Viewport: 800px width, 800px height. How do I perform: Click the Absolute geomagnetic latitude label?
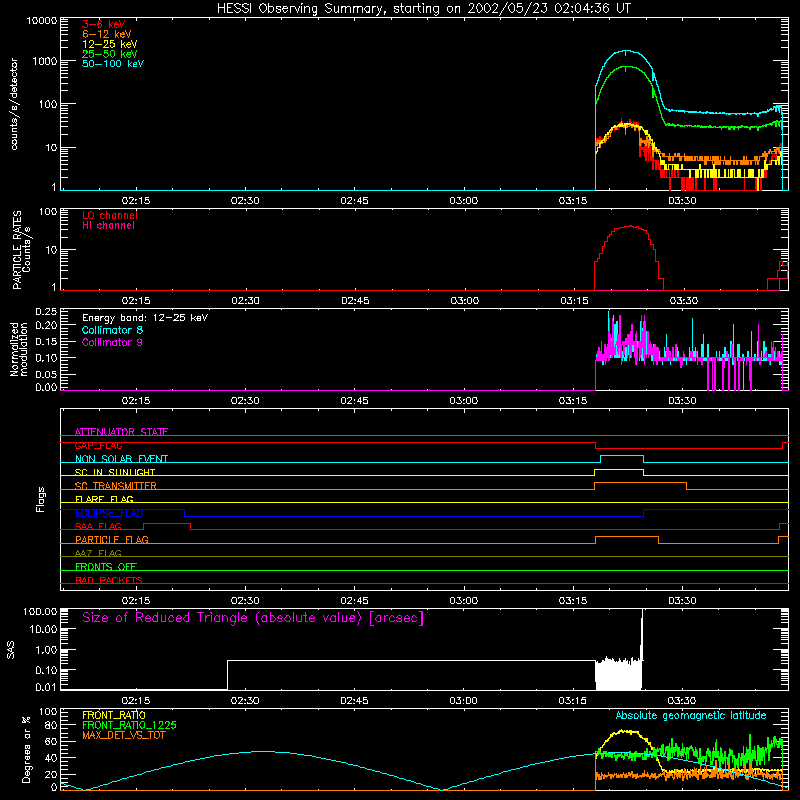pos(691,716)
